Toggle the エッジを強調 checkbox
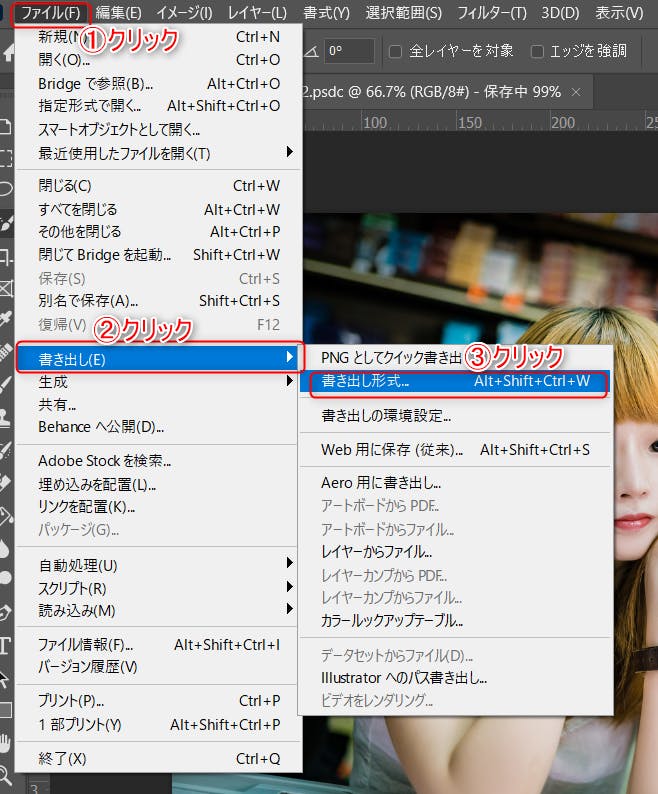 click(x=538, y=51)
